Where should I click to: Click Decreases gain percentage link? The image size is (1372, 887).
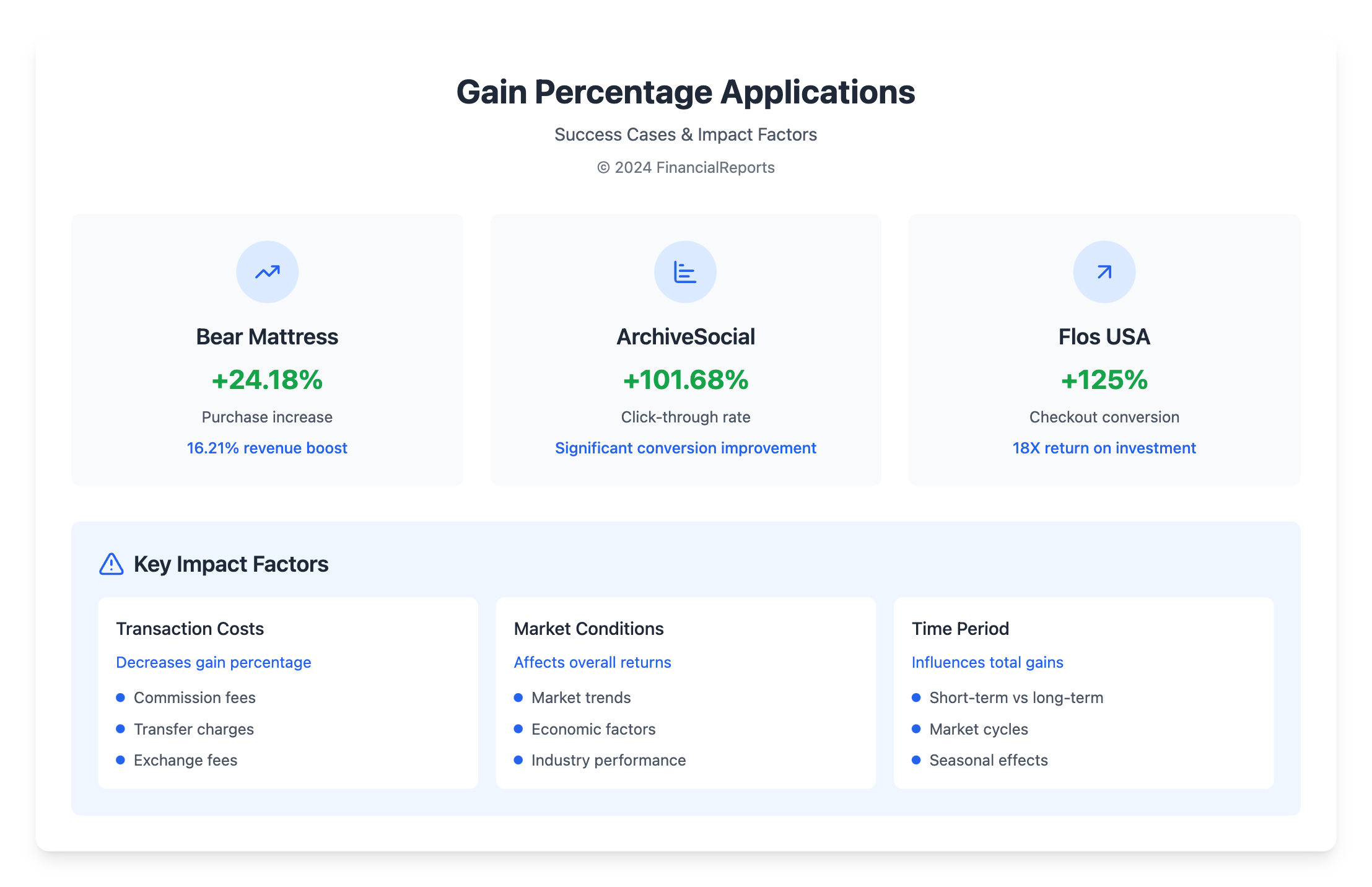click(213, 662)
